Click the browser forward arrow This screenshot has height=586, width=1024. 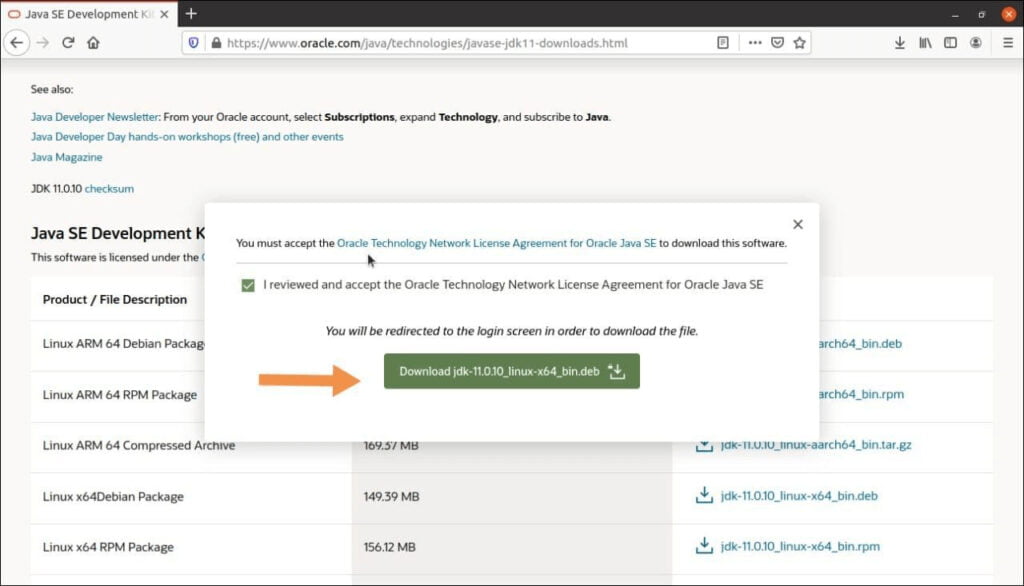[42, 43]
